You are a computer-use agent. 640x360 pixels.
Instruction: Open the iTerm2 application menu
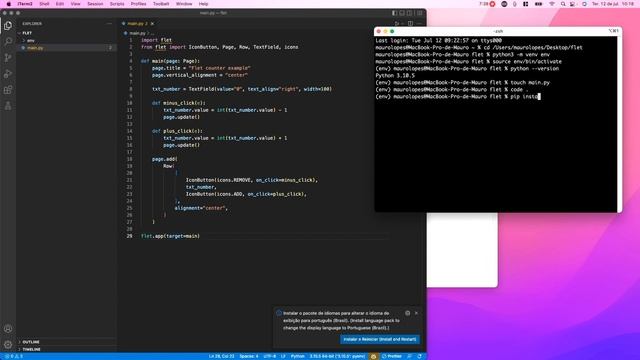25,4
